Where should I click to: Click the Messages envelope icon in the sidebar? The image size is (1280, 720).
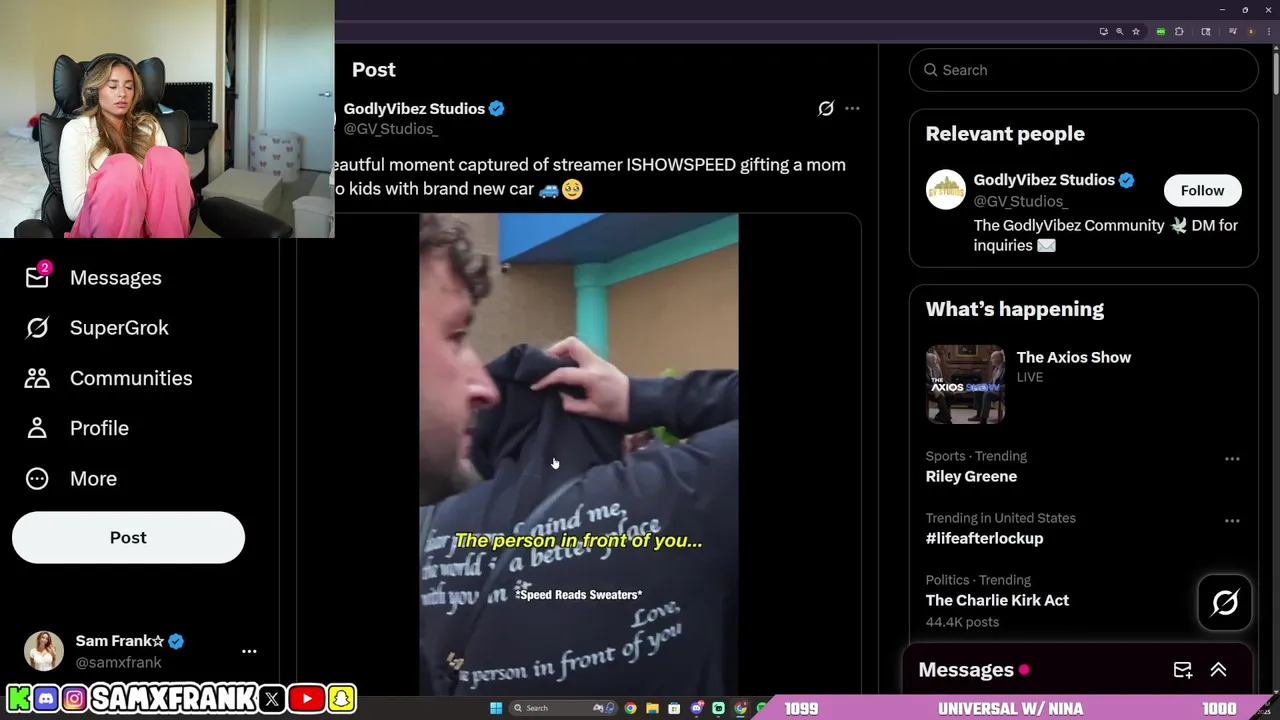(37, 278)
